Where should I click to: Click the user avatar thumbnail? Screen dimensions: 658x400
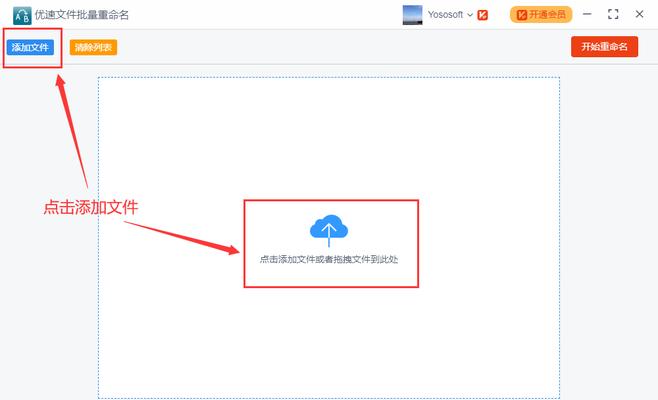click(x=413, y=15)
